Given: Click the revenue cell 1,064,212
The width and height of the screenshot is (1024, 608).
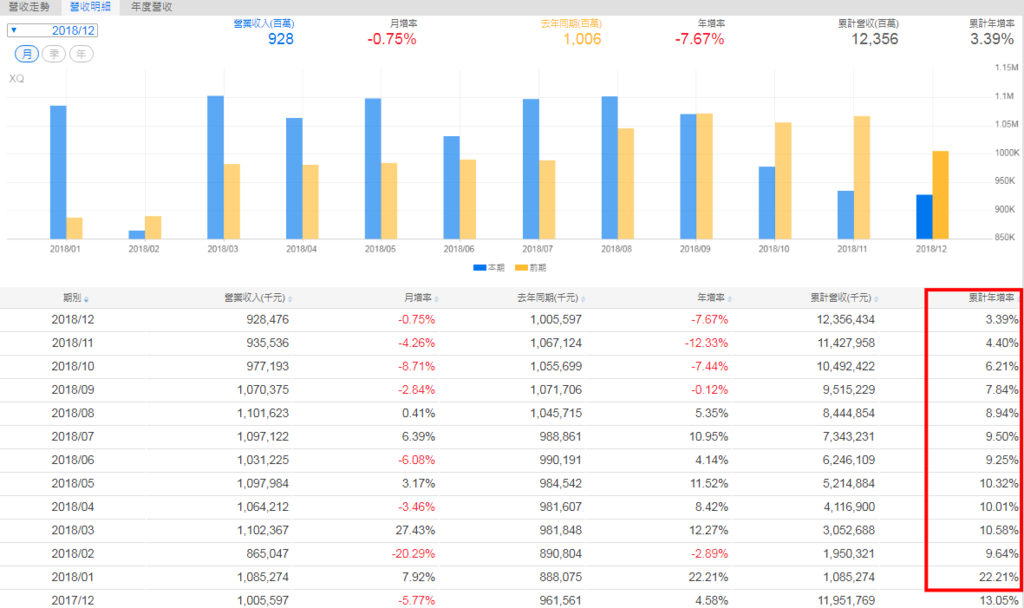Looking at the screenshot, I should pyautogui.click(x=263, y=507).
